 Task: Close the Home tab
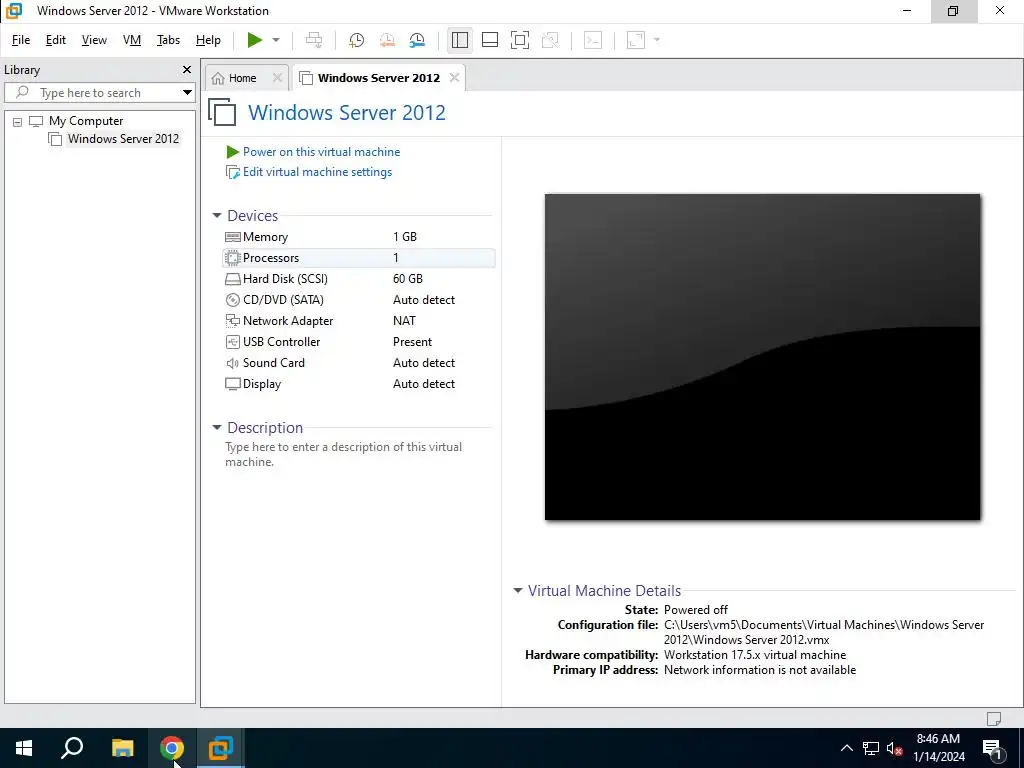pyautogui.click(x=277, y=78)
